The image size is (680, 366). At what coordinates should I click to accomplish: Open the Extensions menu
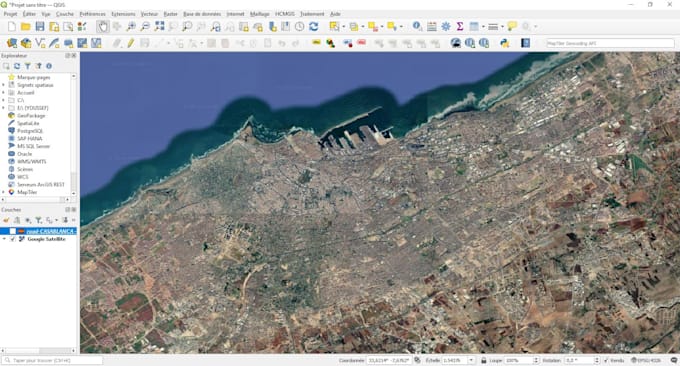pyautogui.click(x=123, y=14)
